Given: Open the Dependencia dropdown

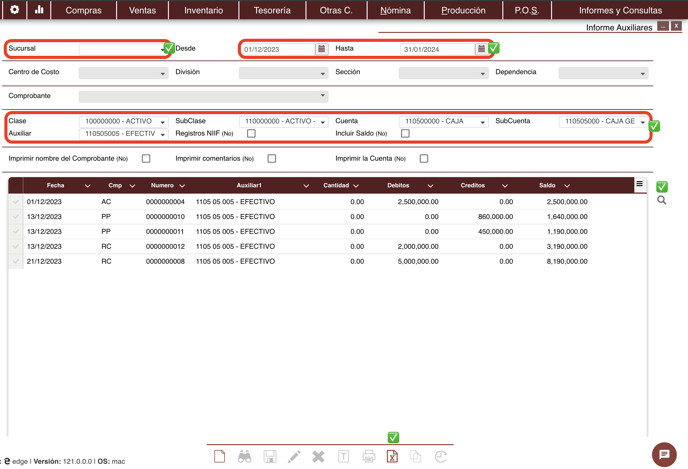Looking at the screenshot, I should [x=603, y=73].
